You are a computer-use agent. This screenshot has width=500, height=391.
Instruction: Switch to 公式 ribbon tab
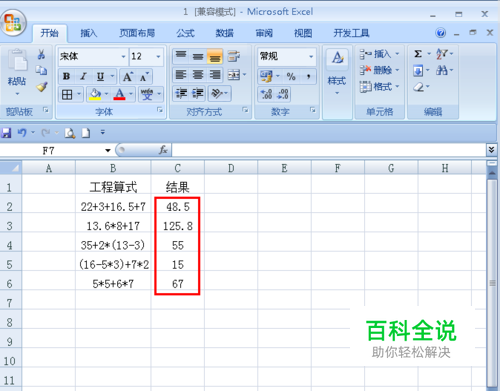pos(185,33)
